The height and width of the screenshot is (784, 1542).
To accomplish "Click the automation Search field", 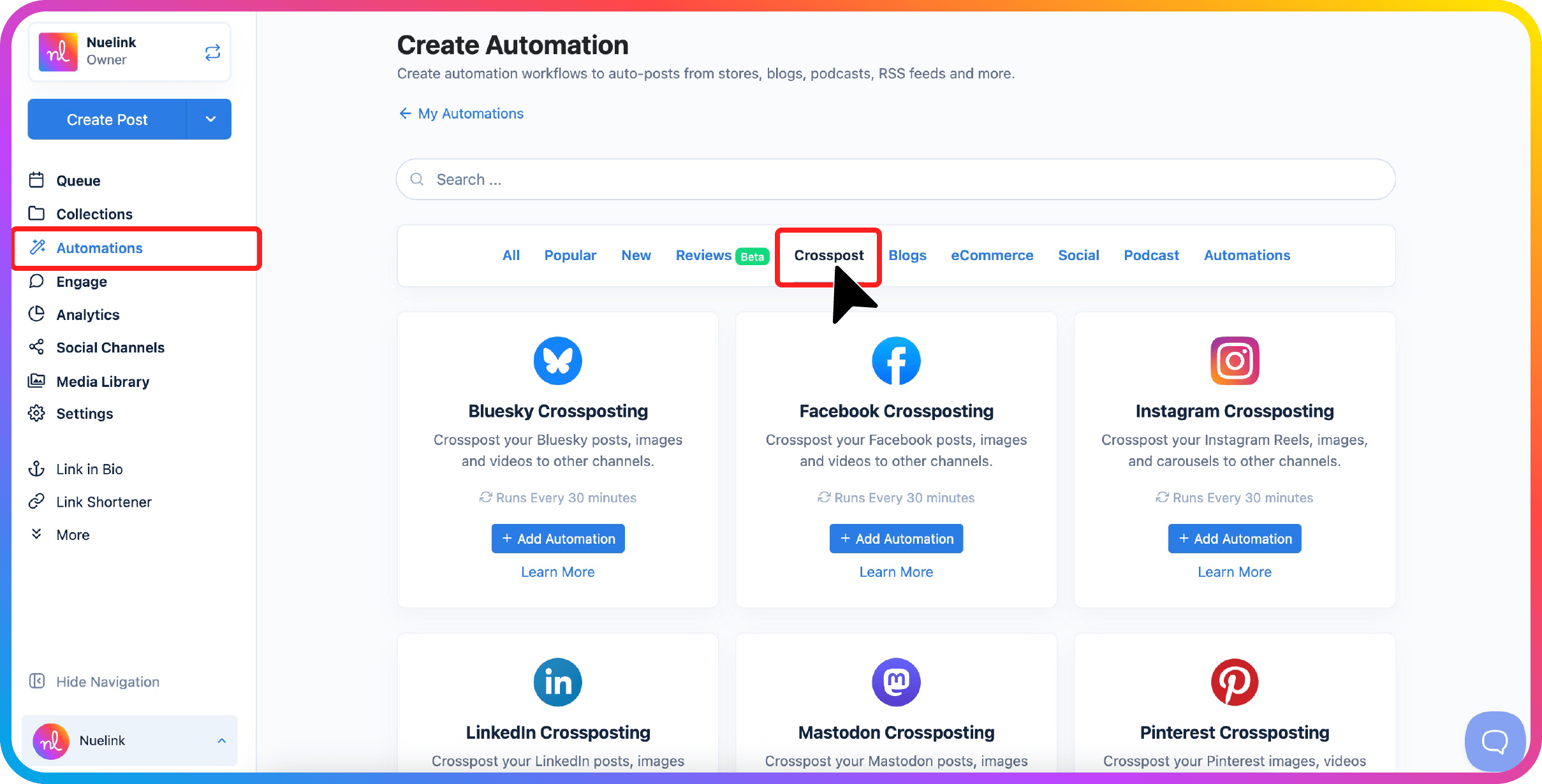I will pyautogui.click(x=895, y=179).
